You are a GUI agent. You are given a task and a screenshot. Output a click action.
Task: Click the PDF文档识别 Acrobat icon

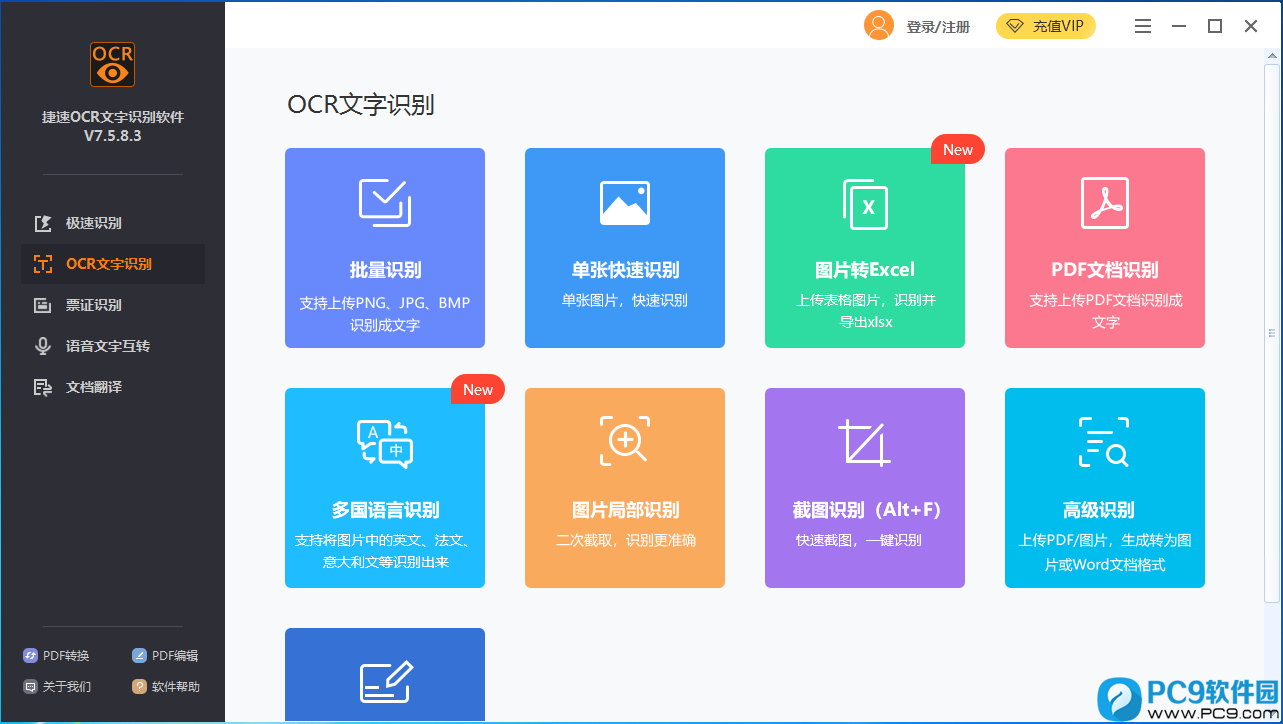click(x=1105, y=203)
